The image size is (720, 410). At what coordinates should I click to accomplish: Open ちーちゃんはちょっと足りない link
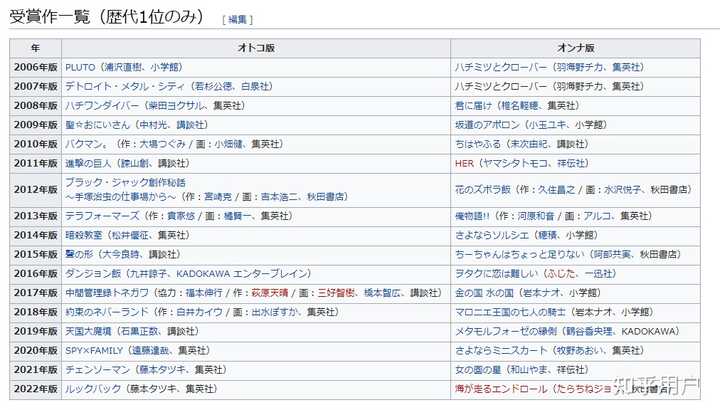pos(519,254)
